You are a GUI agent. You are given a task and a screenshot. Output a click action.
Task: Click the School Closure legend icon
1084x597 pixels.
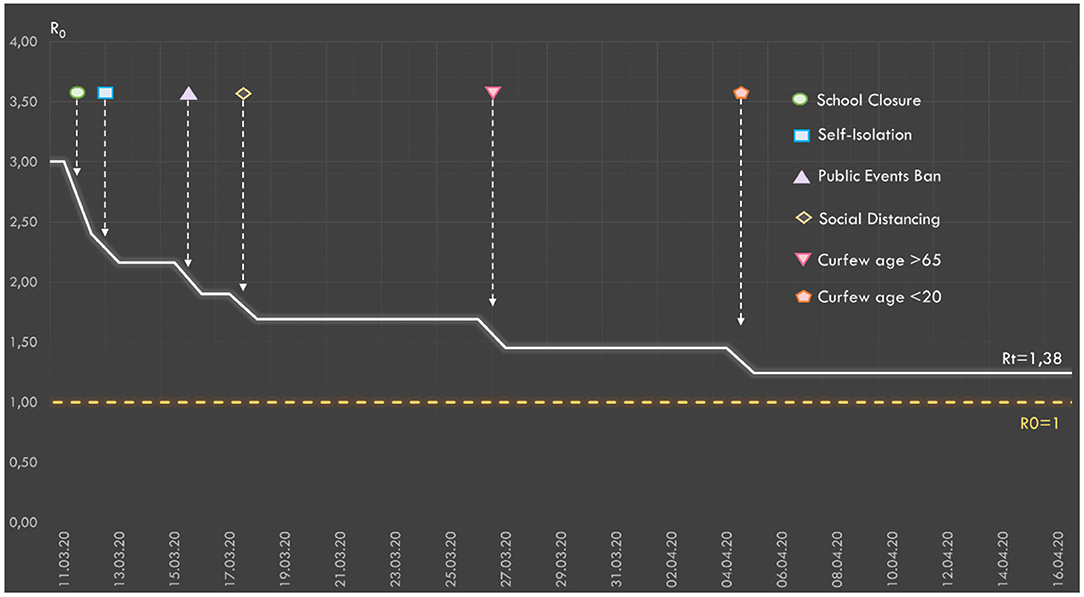click(800, 100)
